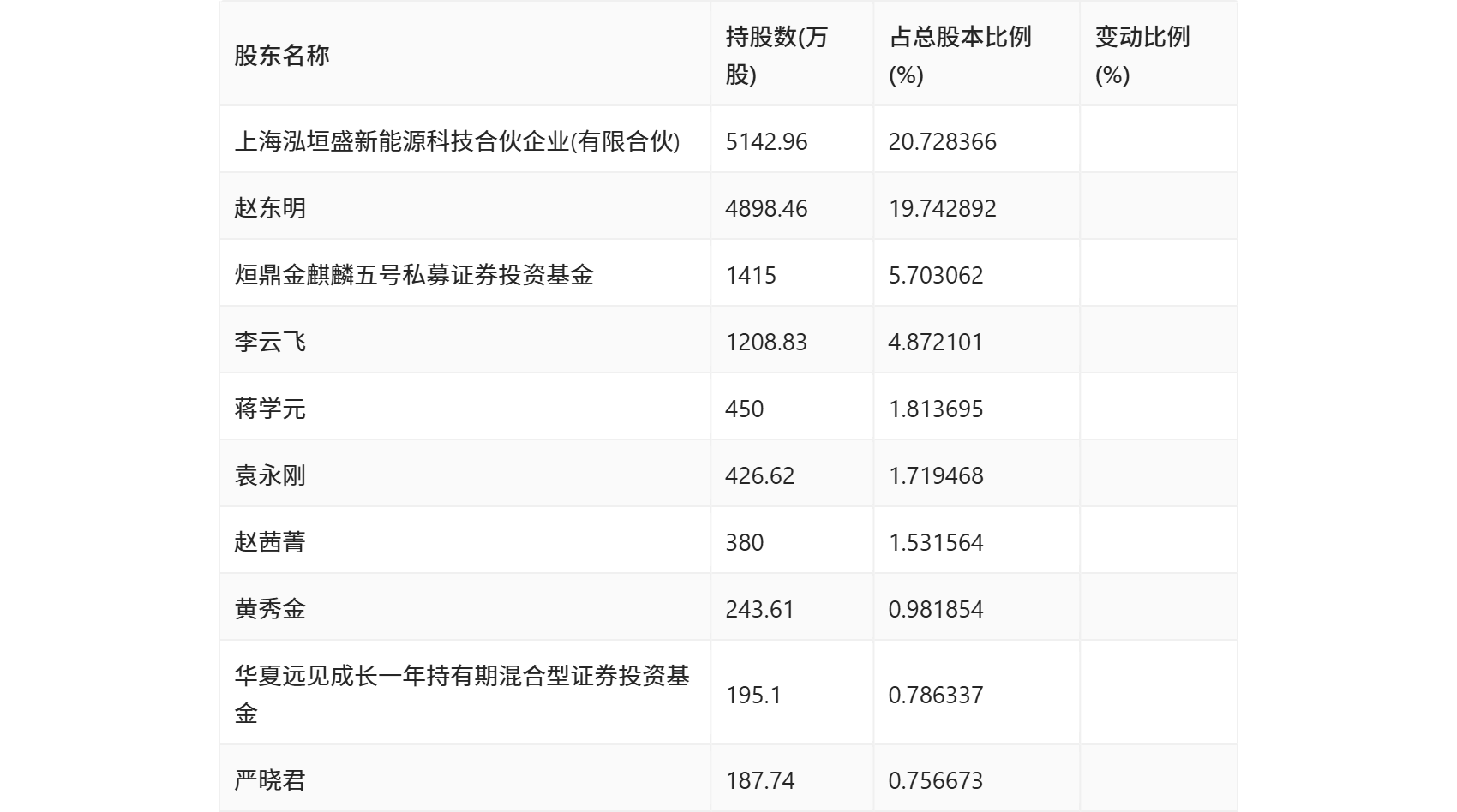The width and height of the screenshot is (1457, 812).
Task: Click holdings value 1208.83
Action: click(766, 342)
